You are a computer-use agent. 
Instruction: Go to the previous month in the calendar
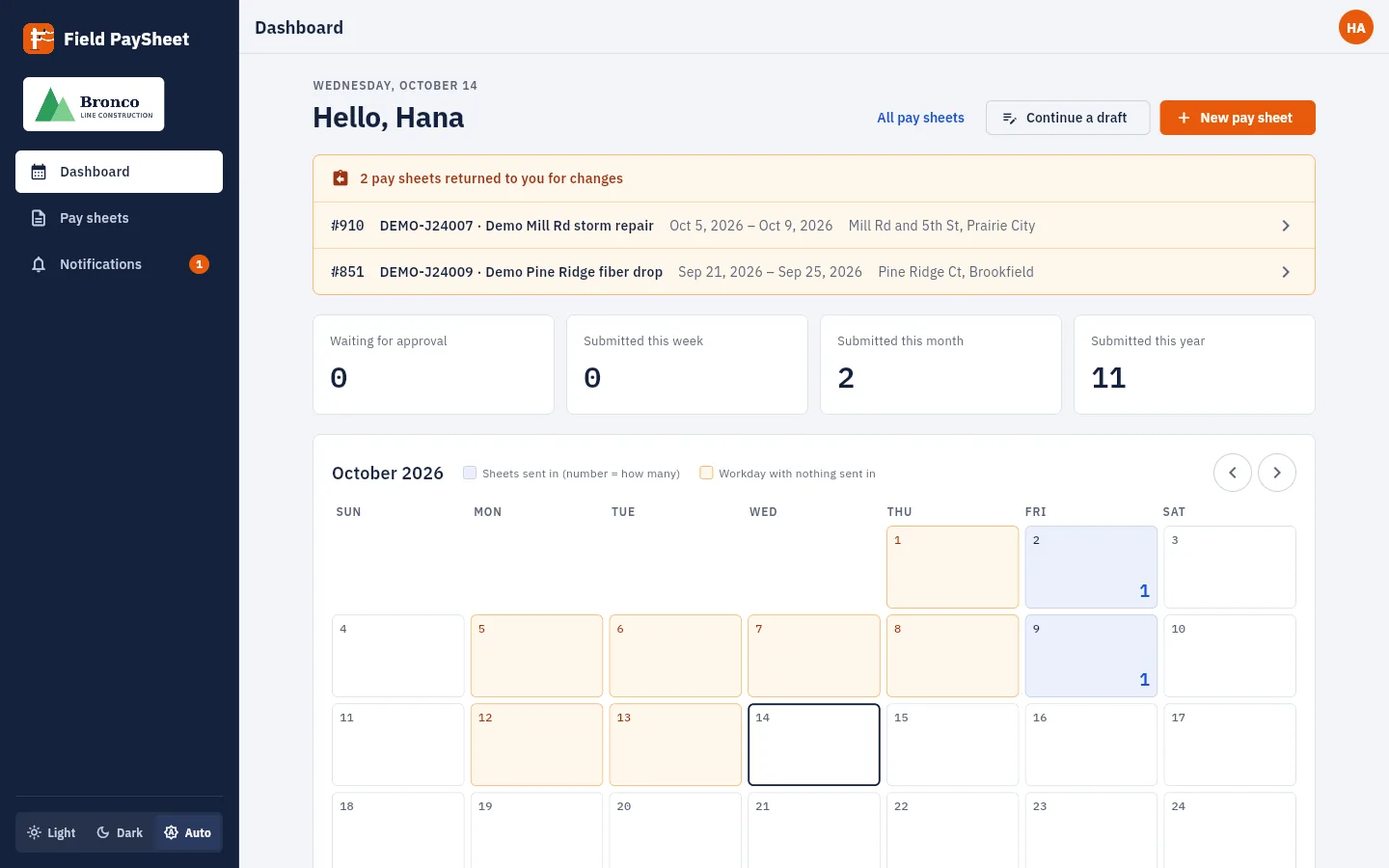tap(1233, 473)
